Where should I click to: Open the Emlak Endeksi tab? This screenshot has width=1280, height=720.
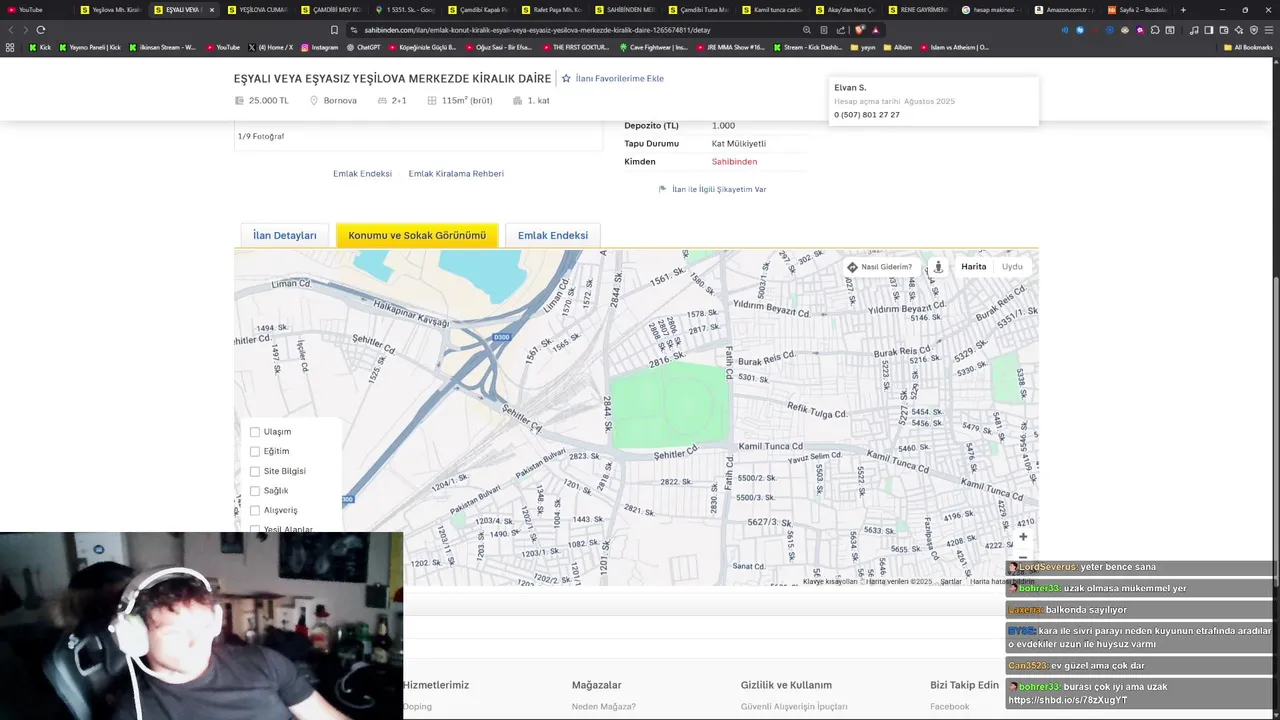coord(552,235)
